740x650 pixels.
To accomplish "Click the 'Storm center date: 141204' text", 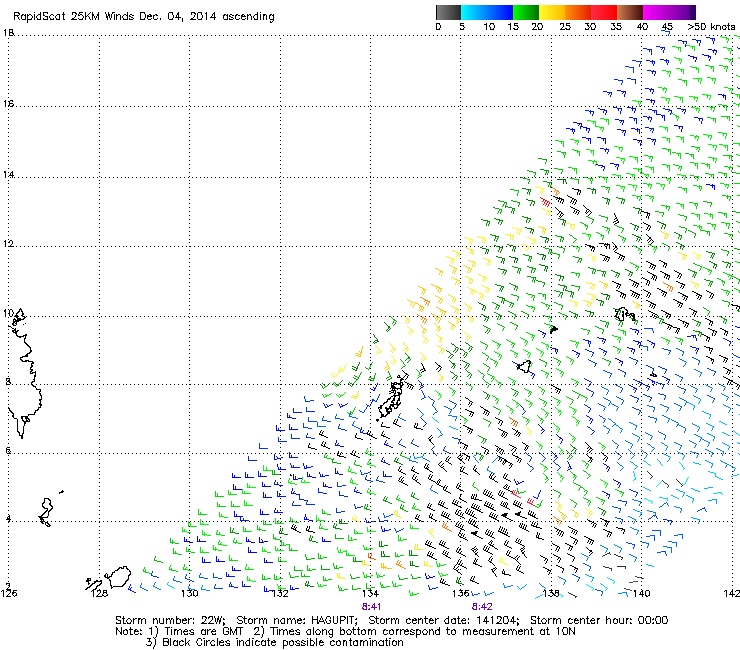I will (443, 620).
